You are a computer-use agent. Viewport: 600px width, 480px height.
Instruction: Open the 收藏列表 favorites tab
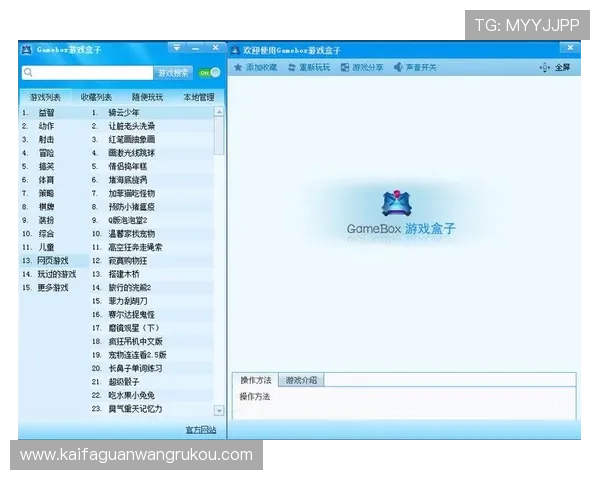[96, 97]
